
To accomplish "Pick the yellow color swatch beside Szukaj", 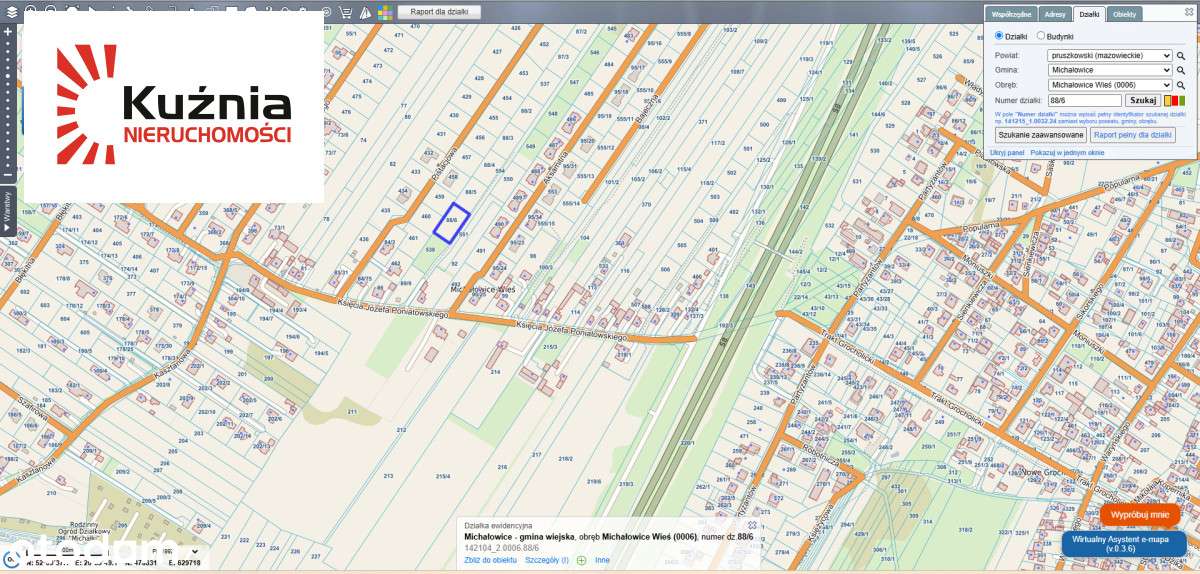I will click(x=1167, y=100).
